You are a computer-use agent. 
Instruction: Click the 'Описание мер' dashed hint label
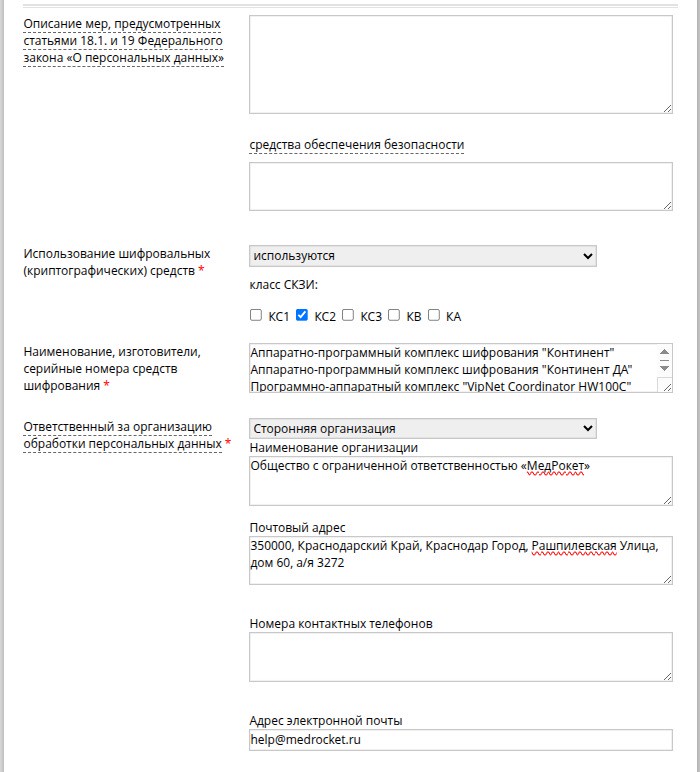click(123, 41)
